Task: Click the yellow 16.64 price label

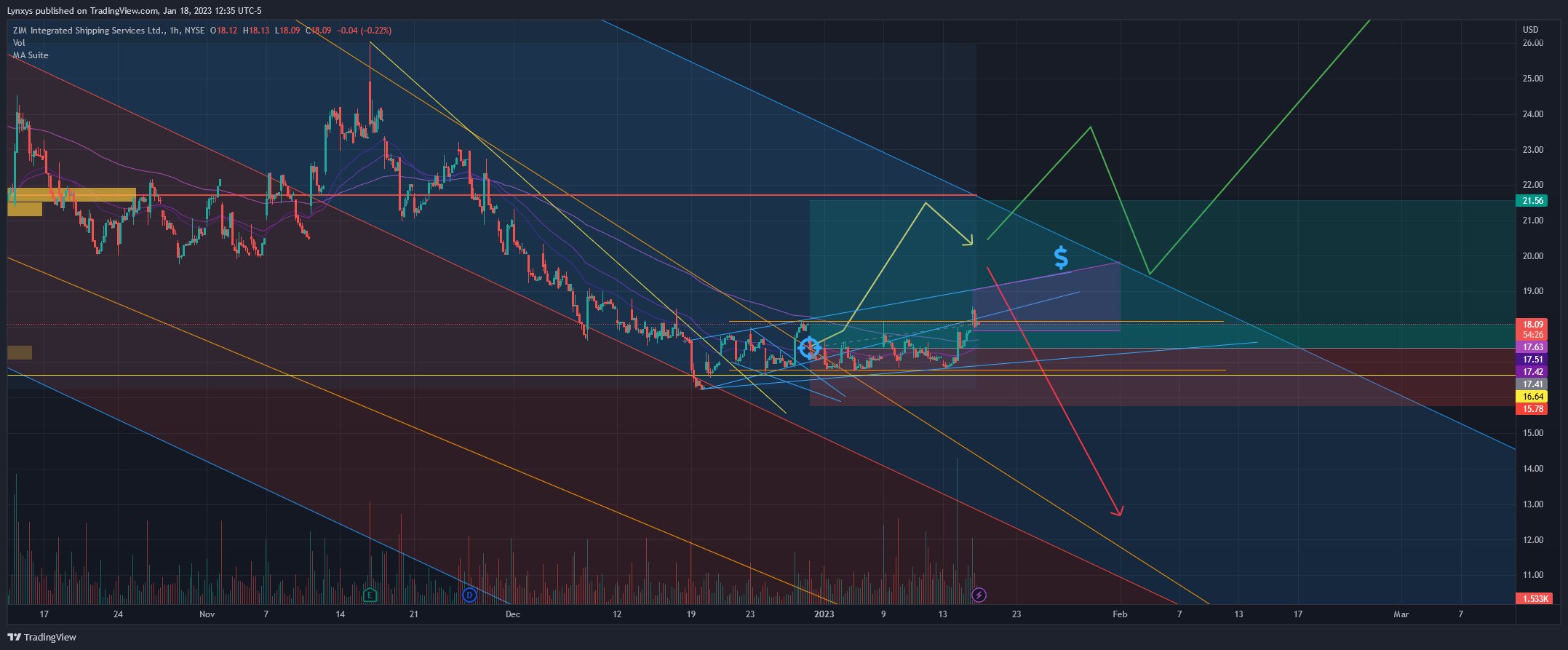Action: (x=1533, y=397)
